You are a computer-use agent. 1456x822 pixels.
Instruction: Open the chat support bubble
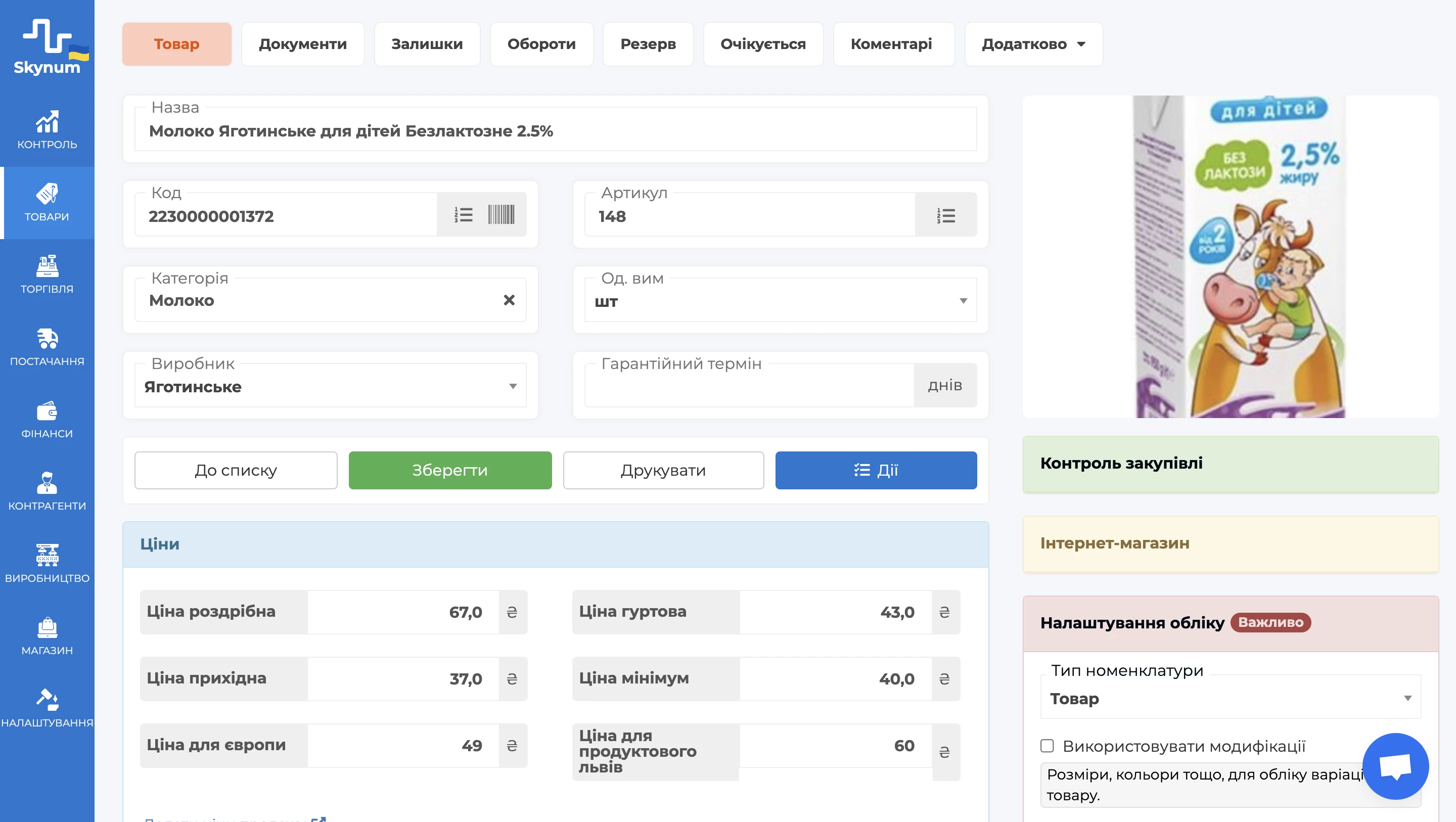(1395, 766)
